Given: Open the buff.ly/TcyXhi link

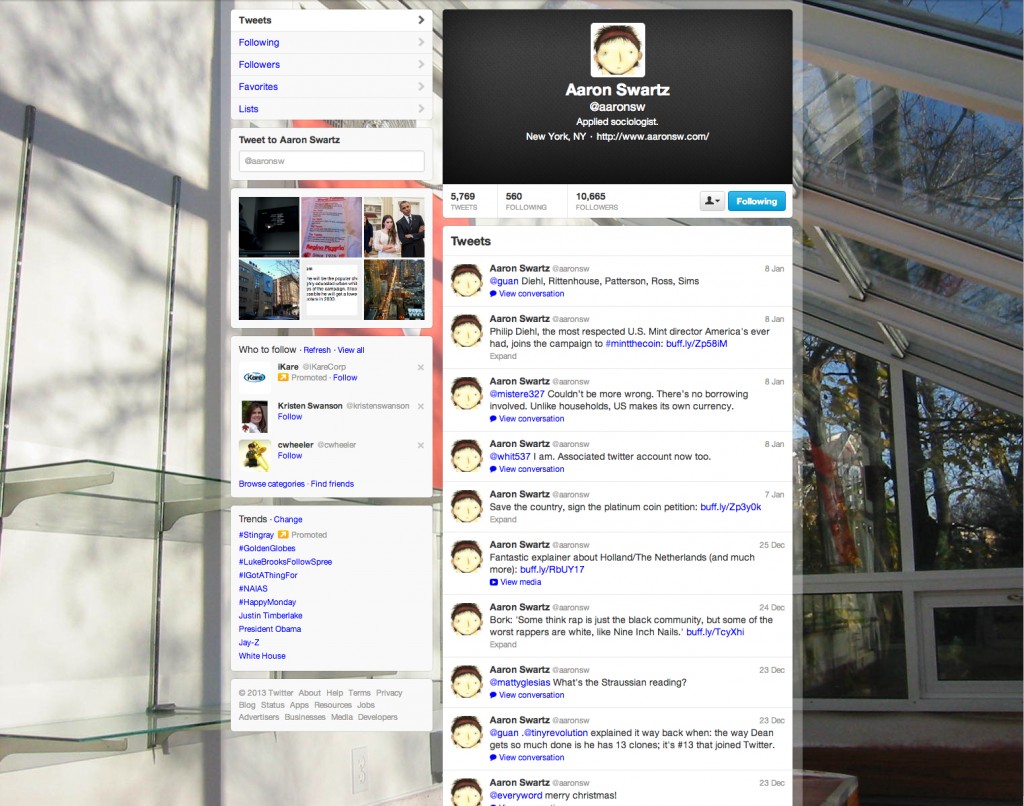Looking at the screenshot, I should (x=715, y=632).
